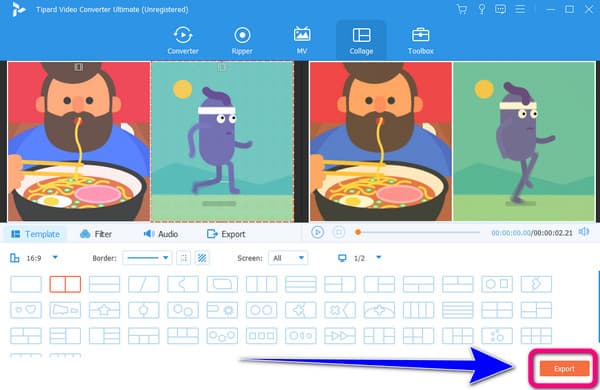
Task: Open the Export tab next to Audio
Action: 226,234
